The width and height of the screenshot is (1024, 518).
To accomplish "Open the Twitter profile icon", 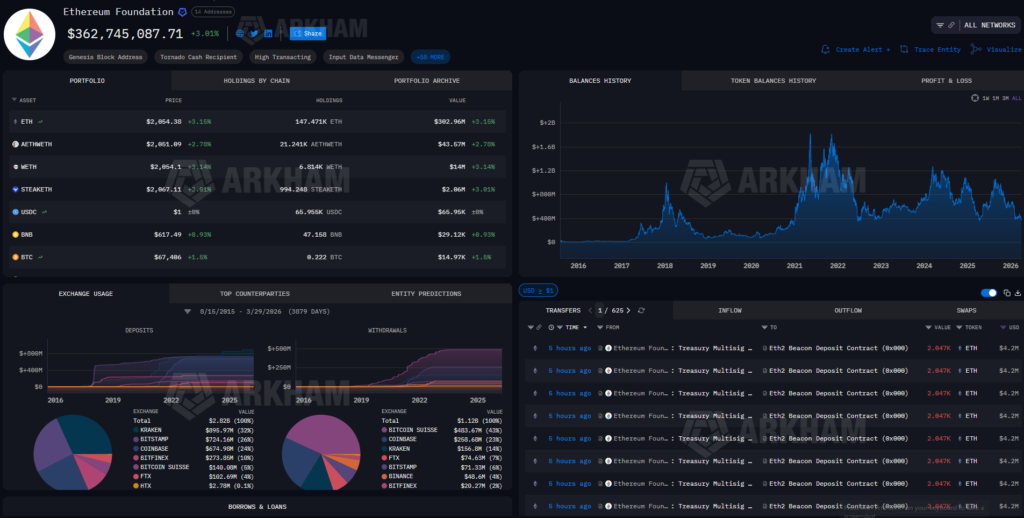I will coord(255,33).
